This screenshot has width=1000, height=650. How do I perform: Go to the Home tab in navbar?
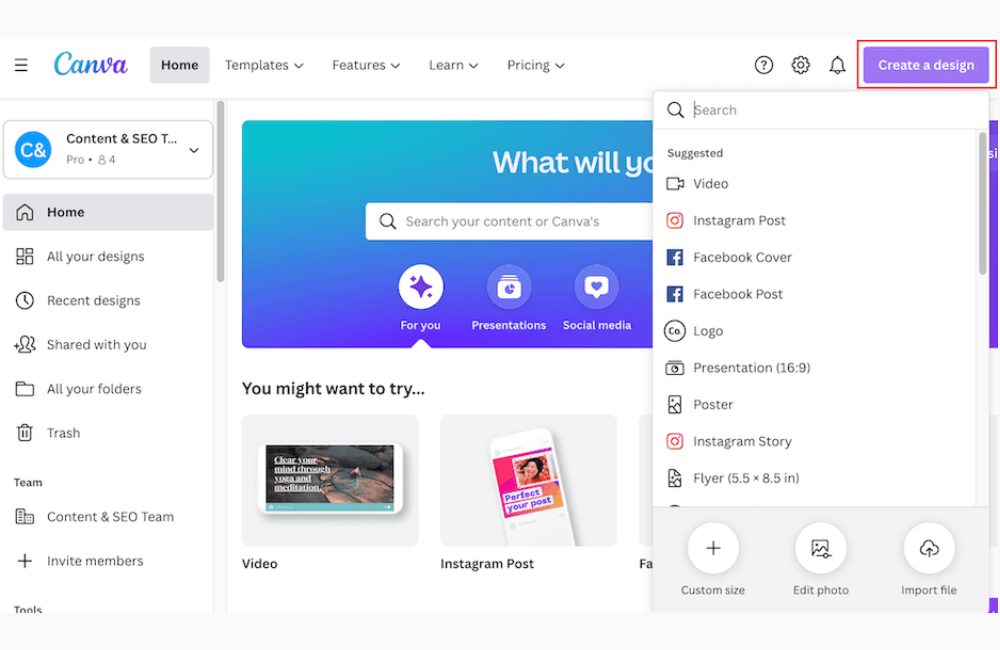180,65
